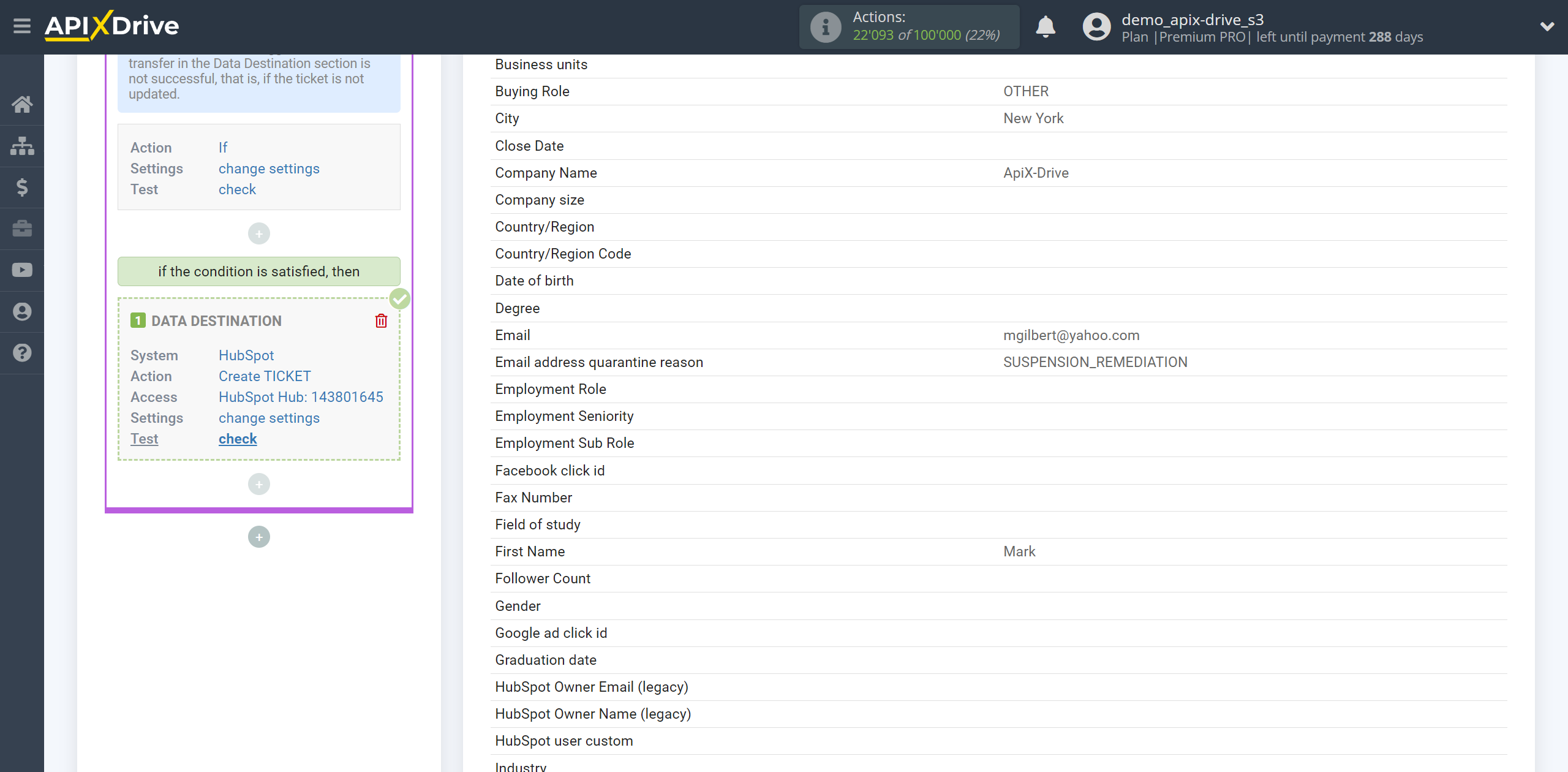1568x772 pixels.
Task: Add a step below the If block
Action: [x=259, y=233]
